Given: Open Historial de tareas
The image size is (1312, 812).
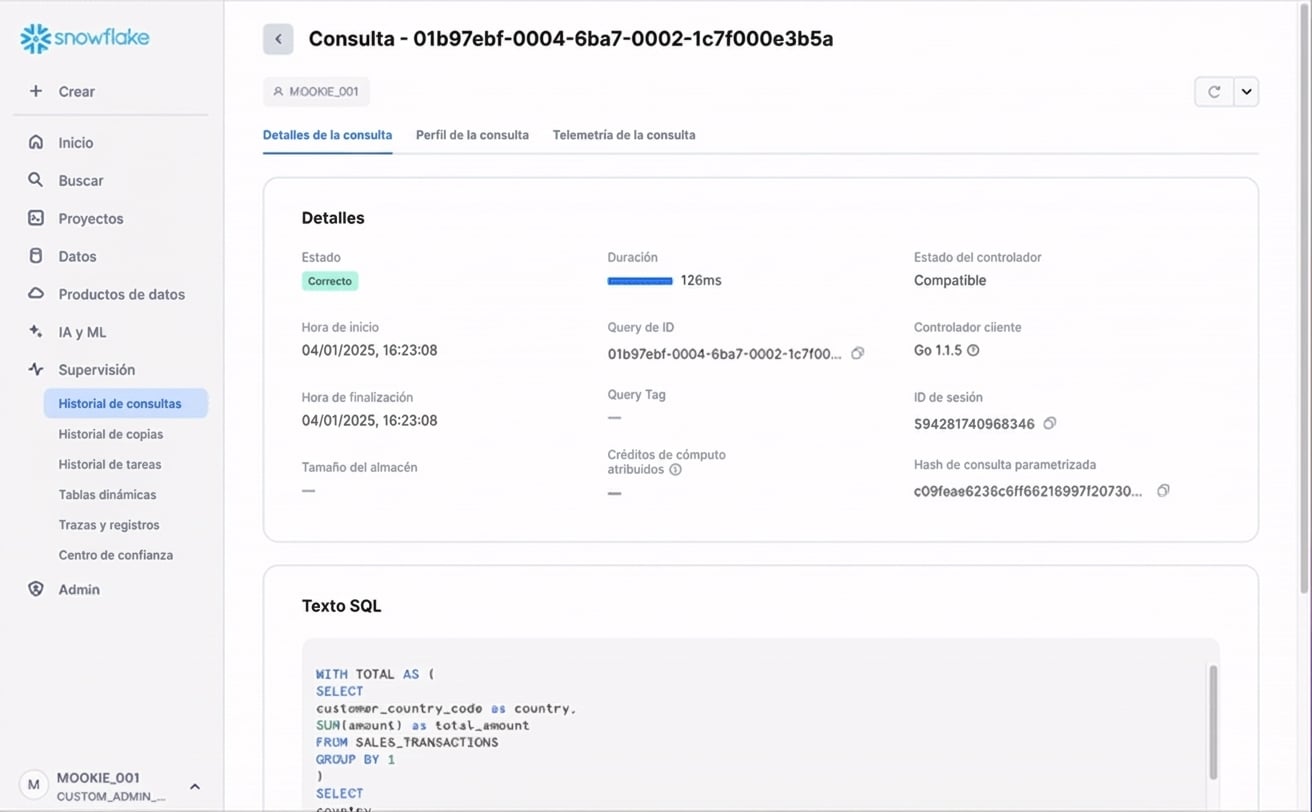Looking at the screenshot, I should click(110, 464).
